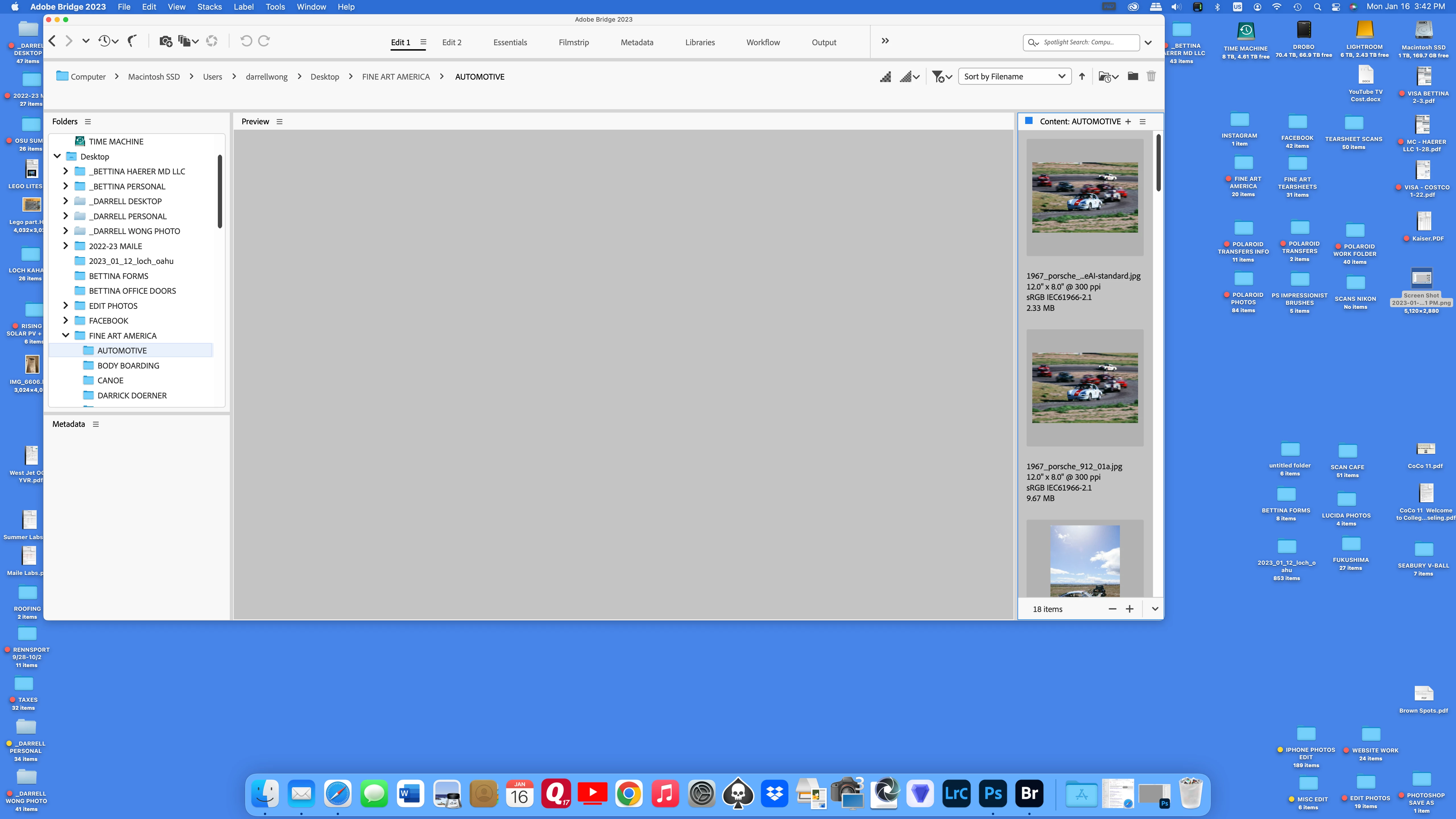1456x819 pixels.
Task: Collapse the FINE ART AMERICA folder
Action: pyautogui.click(x=66, y=335)
